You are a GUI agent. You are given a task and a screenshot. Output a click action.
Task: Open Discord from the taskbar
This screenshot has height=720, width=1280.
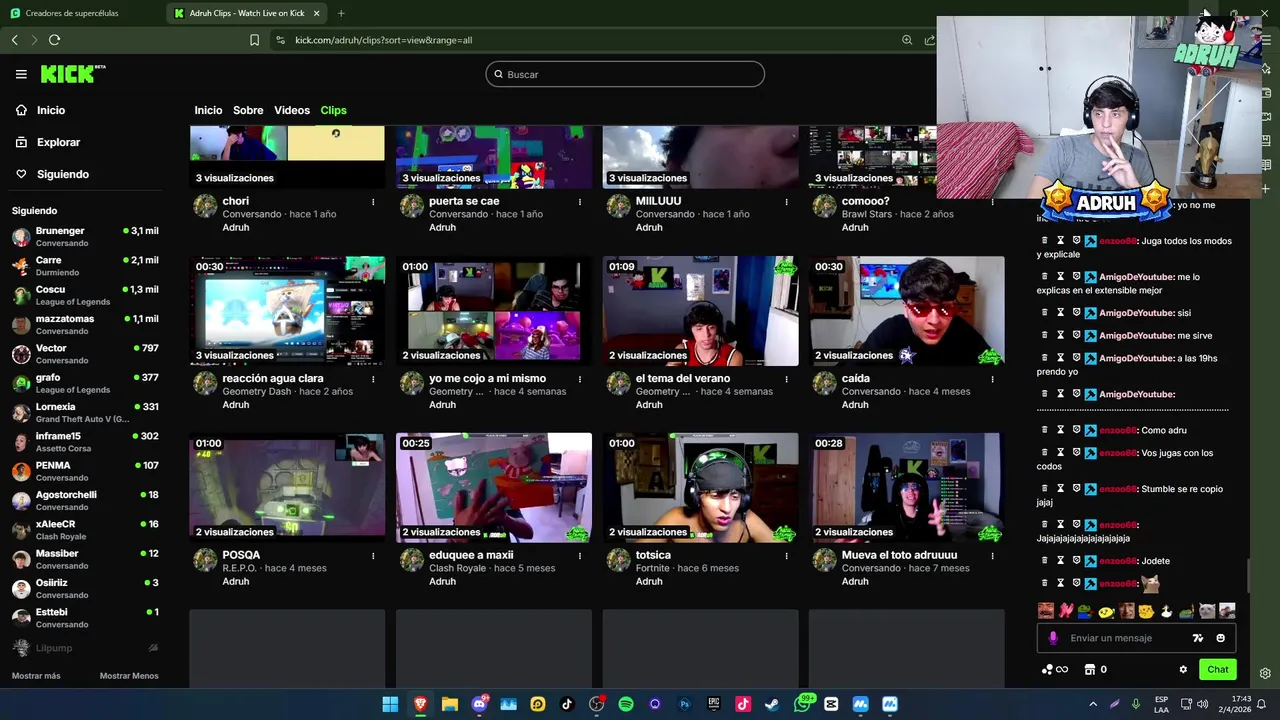[479, 704]
